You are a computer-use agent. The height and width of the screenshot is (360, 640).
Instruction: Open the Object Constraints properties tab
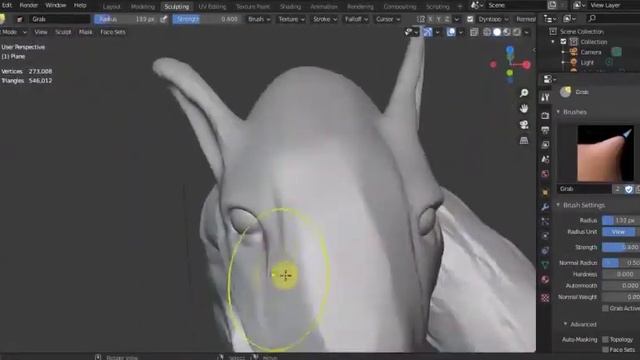(545, 251)
